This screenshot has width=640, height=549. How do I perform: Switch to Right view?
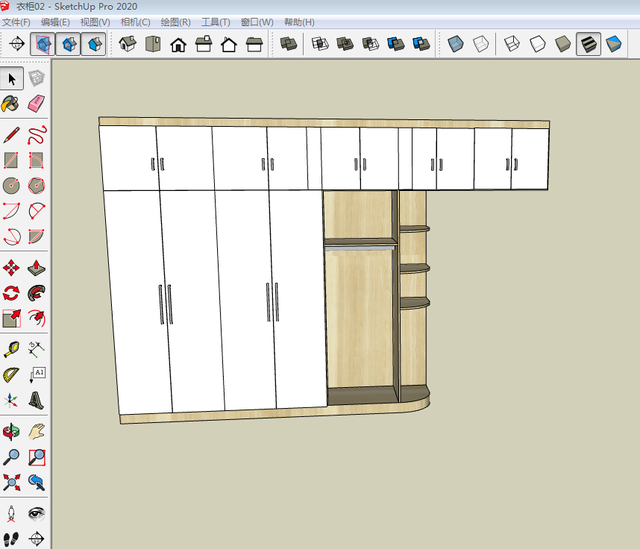pyautogui.click(x=204, y=44)
